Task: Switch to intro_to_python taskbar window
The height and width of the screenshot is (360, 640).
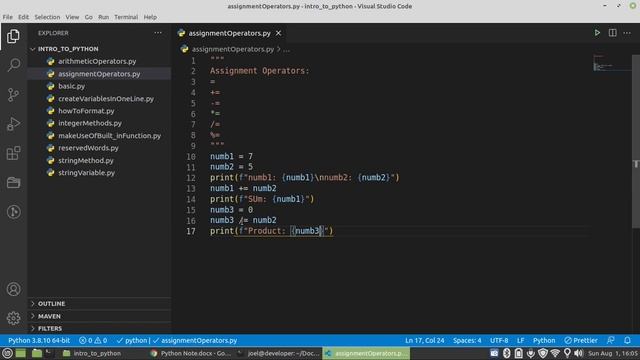Action: point(92,353)
